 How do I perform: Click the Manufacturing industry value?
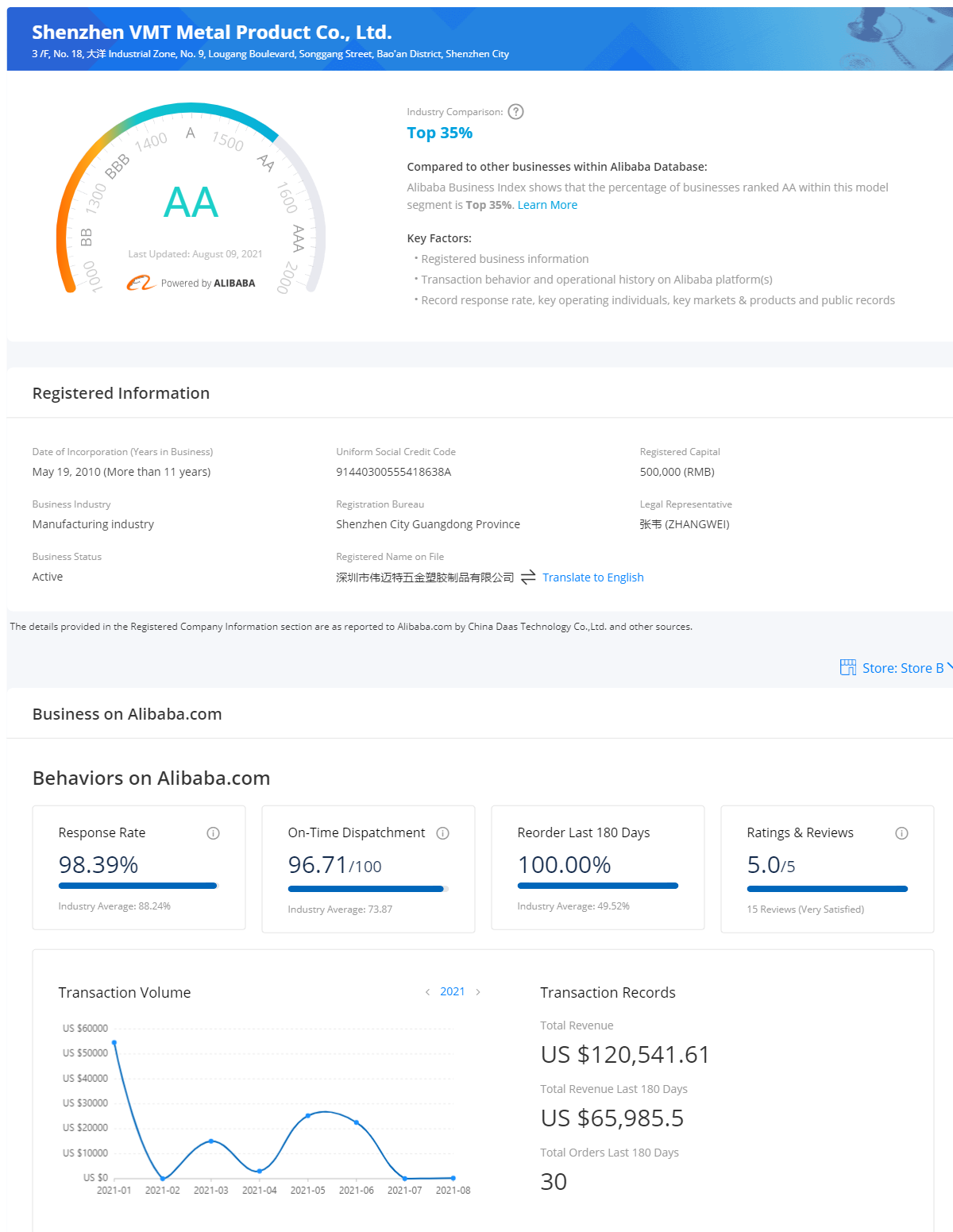click(93, 524)
